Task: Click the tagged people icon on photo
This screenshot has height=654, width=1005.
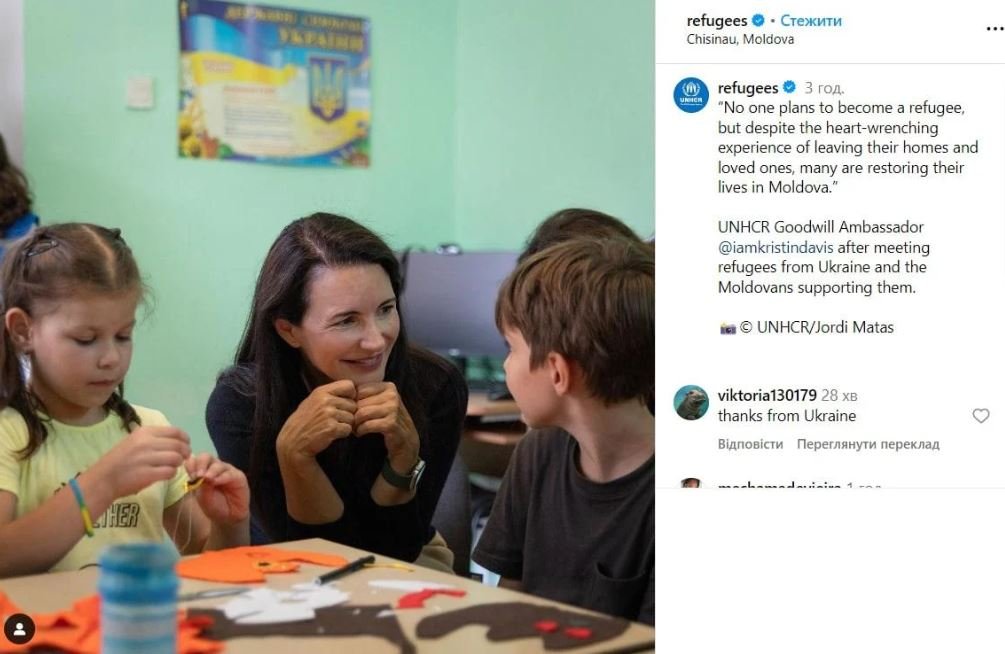Action: [19, 628]
